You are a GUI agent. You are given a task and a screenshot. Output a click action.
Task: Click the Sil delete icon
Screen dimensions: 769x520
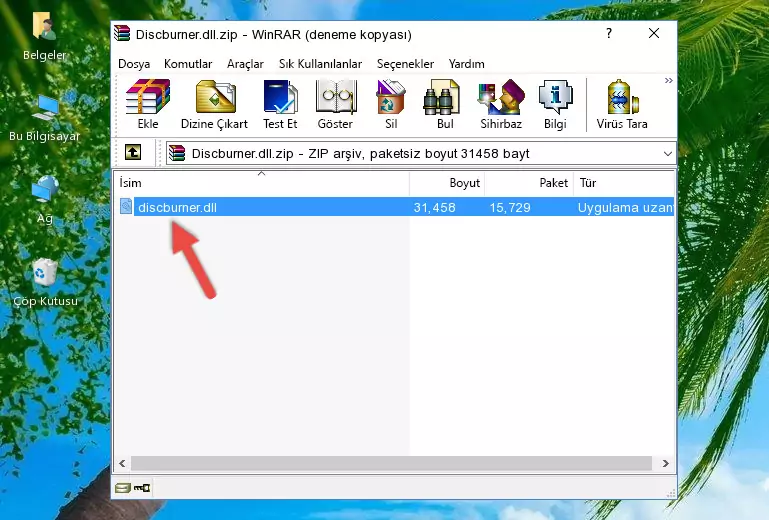(x=391, y=104)
